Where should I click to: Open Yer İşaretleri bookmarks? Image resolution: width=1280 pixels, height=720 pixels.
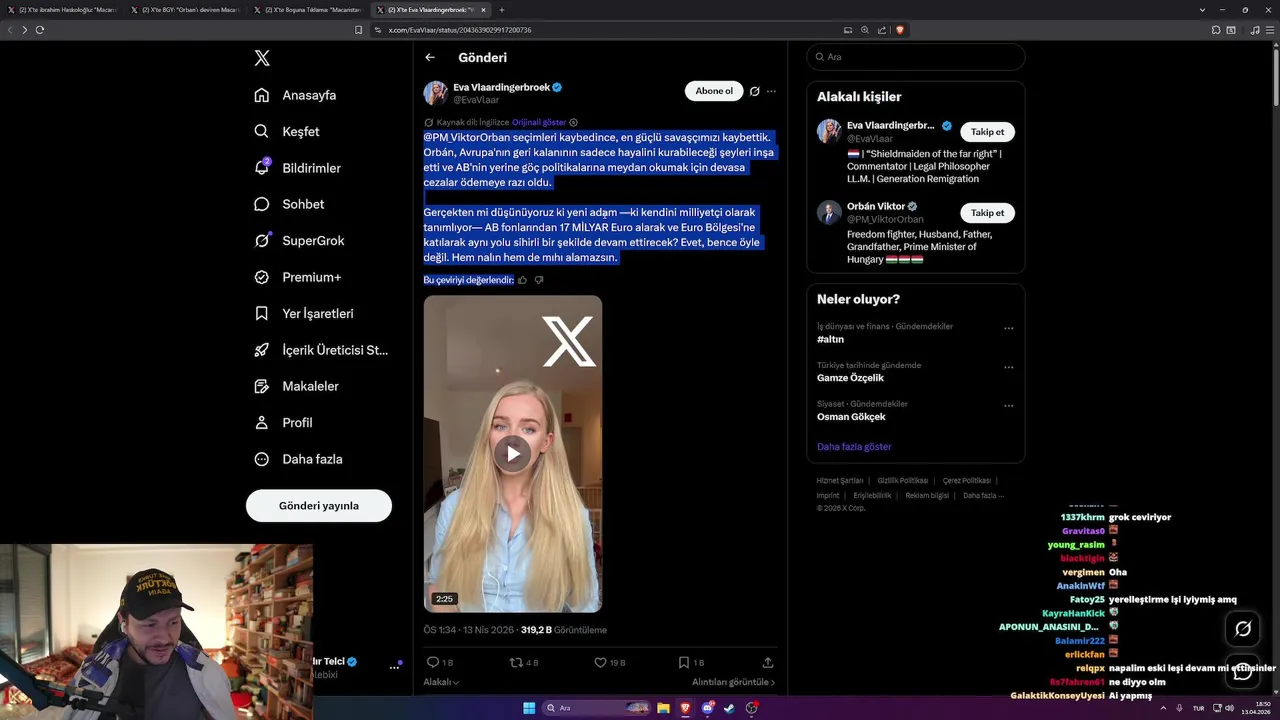click(304, 313)
